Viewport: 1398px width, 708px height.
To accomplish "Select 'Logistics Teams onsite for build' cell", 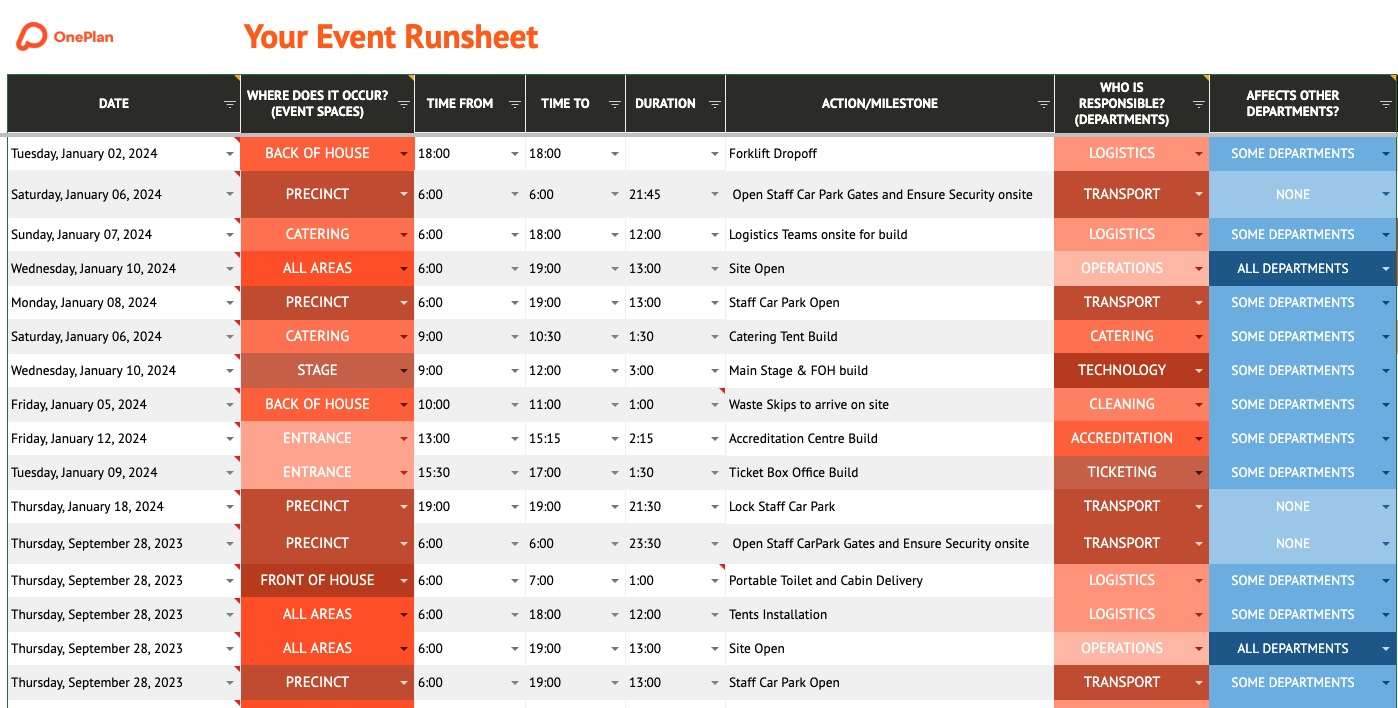I will coord(889,235).
